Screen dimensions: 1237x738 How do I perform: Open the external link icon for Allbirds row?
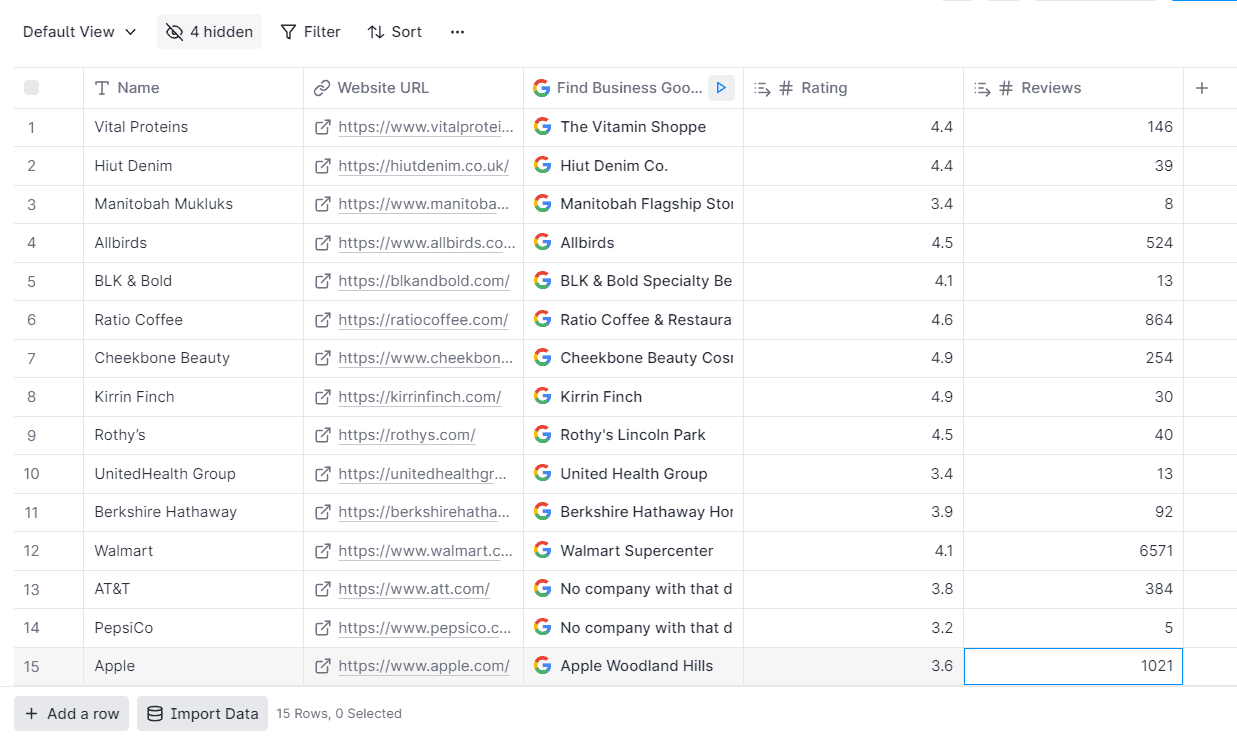click(323, 243)
